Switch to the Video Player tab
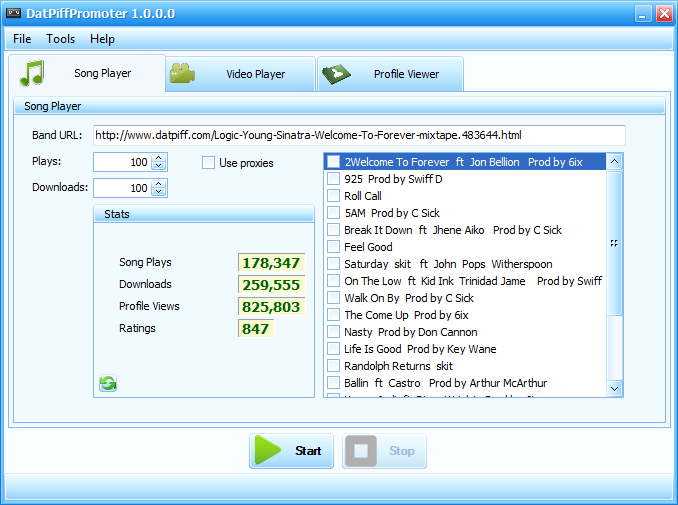The image size is (678, 505). pos(240,74)
